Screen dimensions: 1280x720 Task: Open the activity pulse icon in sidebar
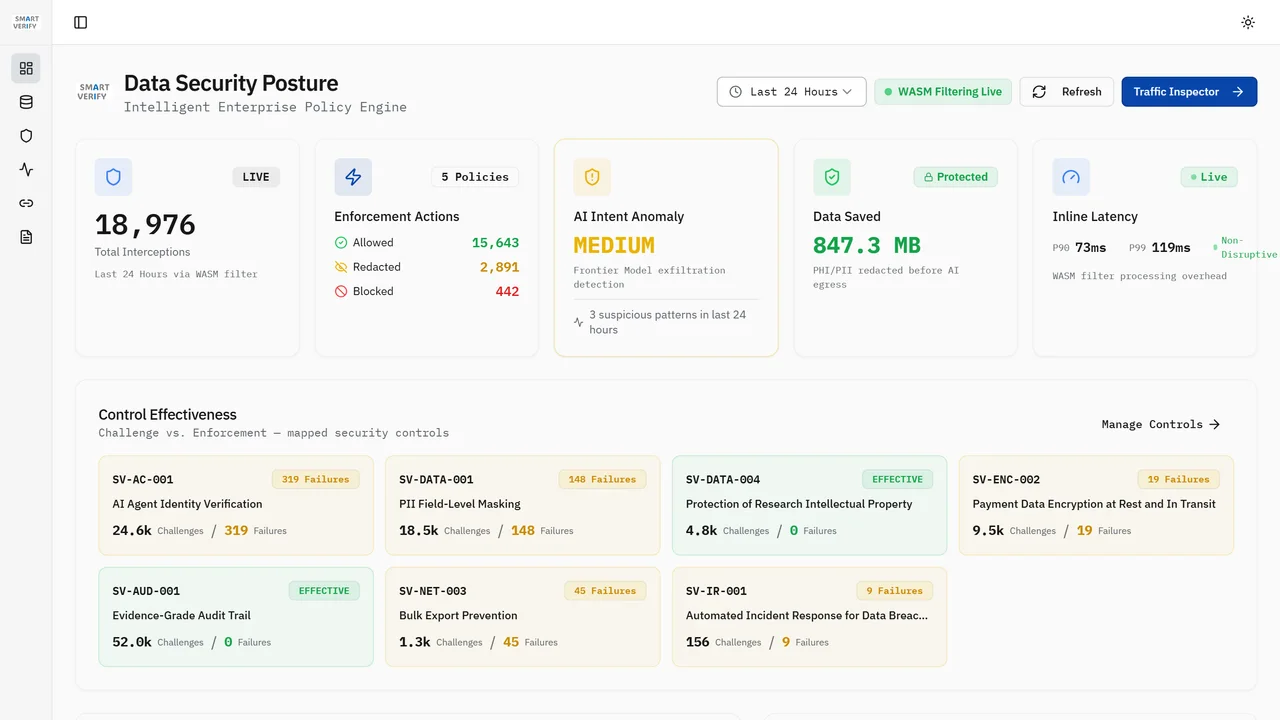26,169
